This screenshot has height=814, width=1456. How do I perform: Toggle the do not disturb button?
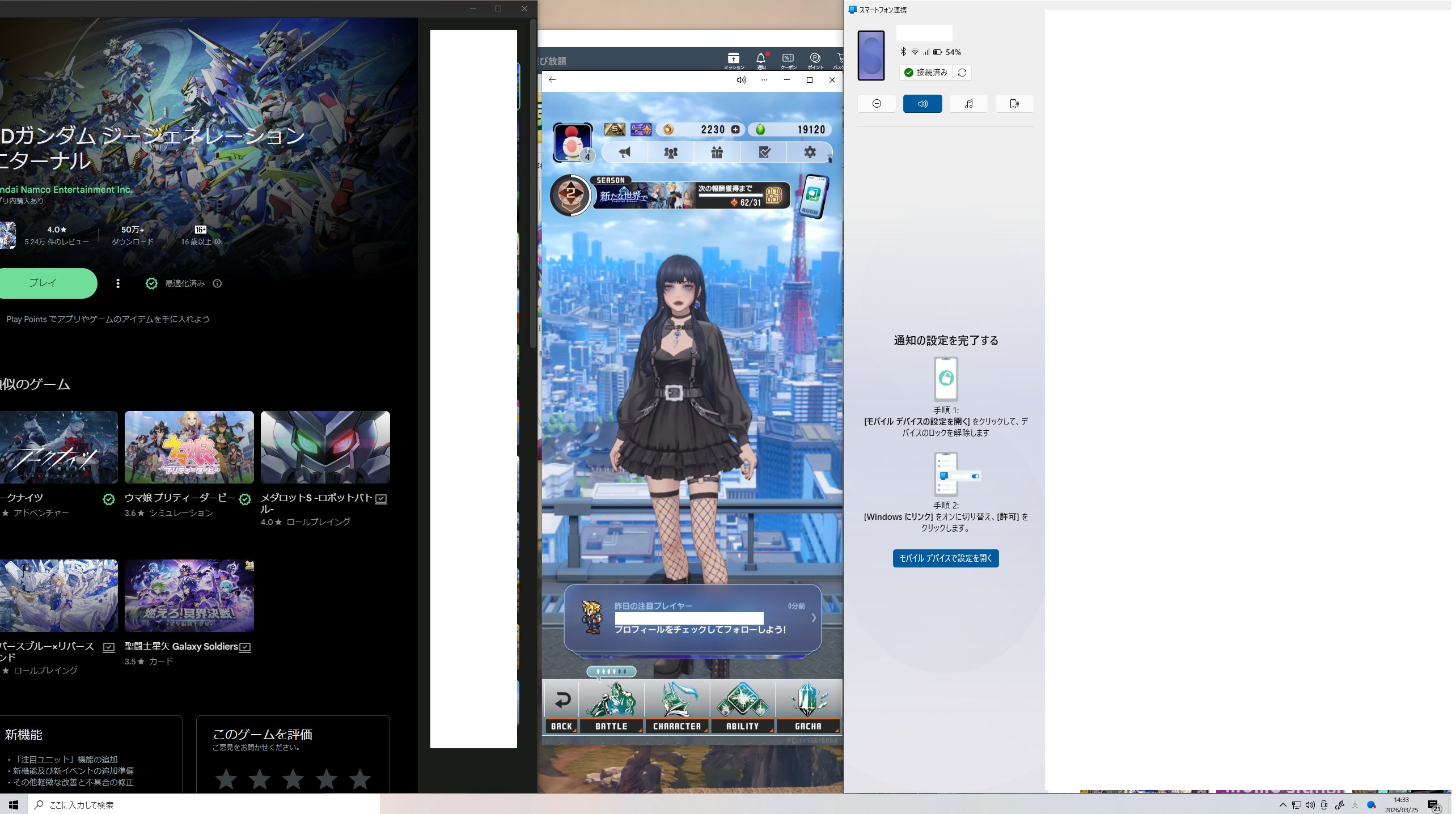coord(877,104)
